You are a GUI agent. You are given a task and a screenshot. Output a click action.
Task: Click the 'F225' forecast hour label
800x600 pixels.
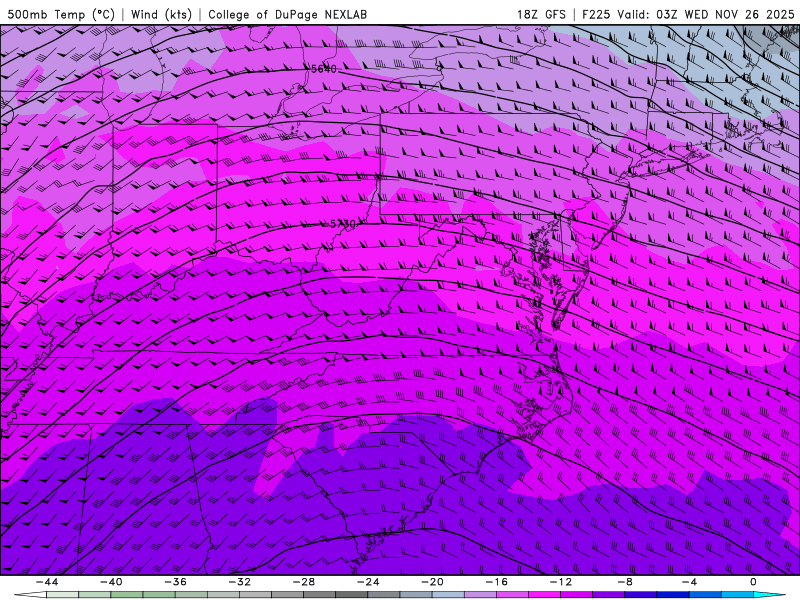pyautogui.click(x=596, y=14)
